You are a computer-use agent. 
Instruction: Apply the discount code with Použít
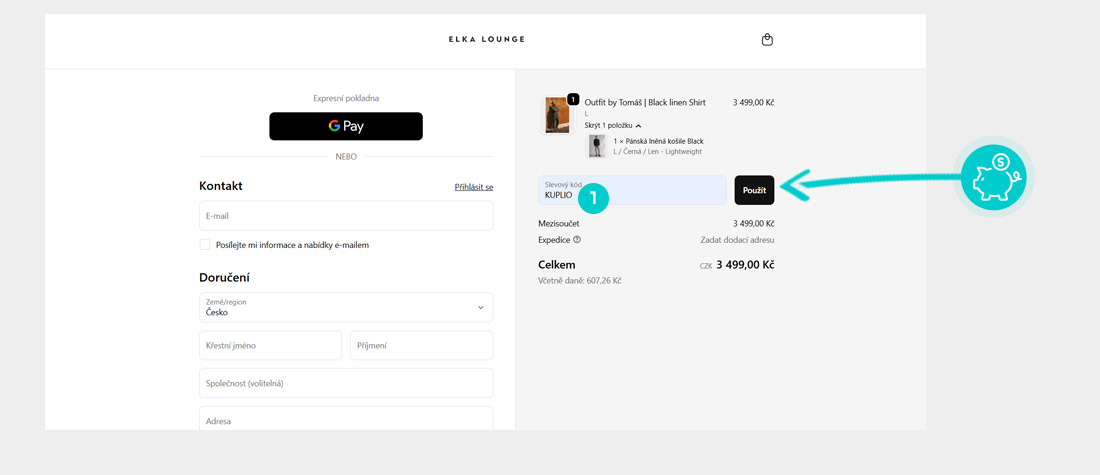pos(754,190)
